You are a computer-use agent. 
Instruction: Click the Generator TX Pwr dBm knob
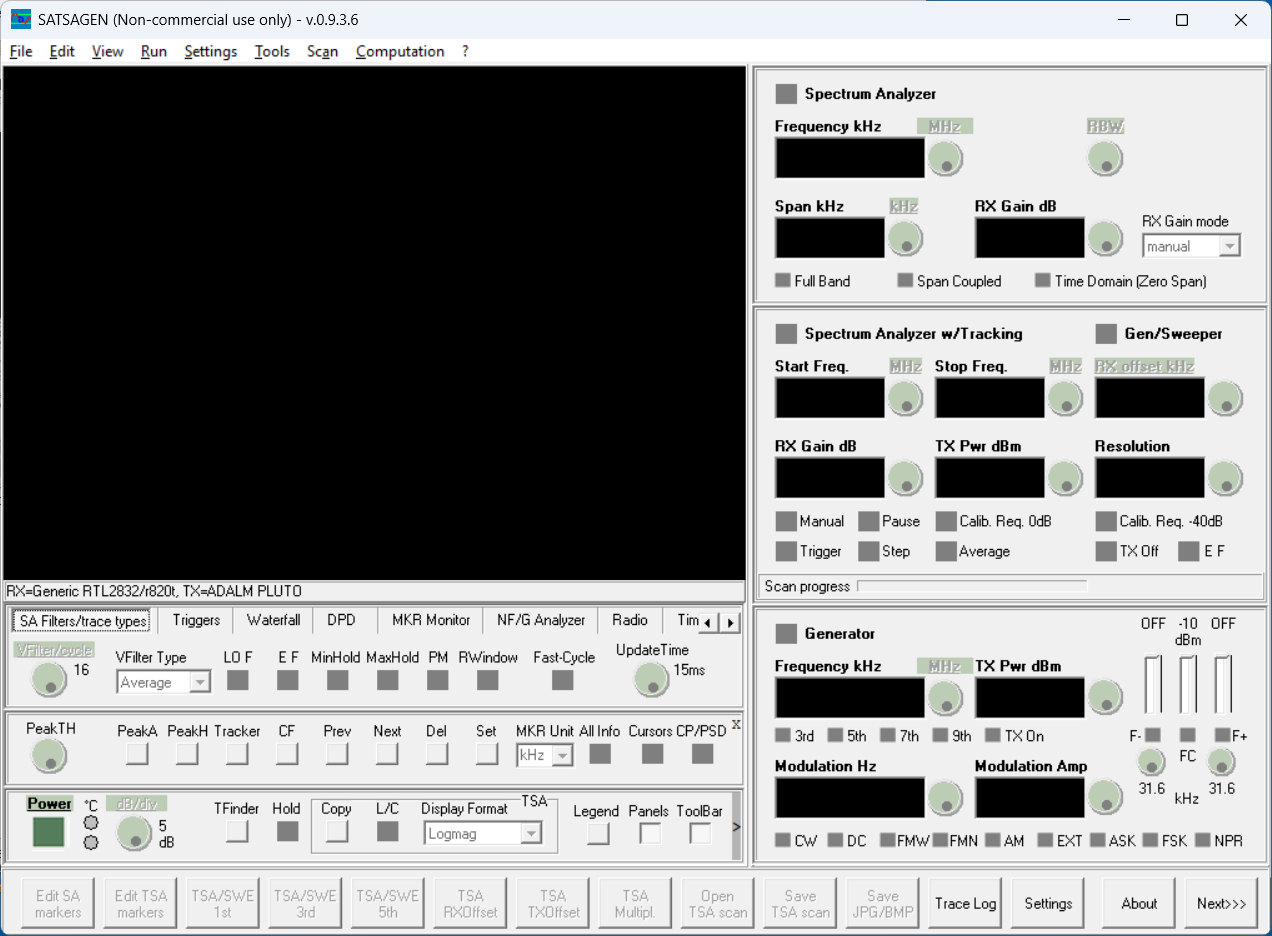click(x=1105, y=698)
